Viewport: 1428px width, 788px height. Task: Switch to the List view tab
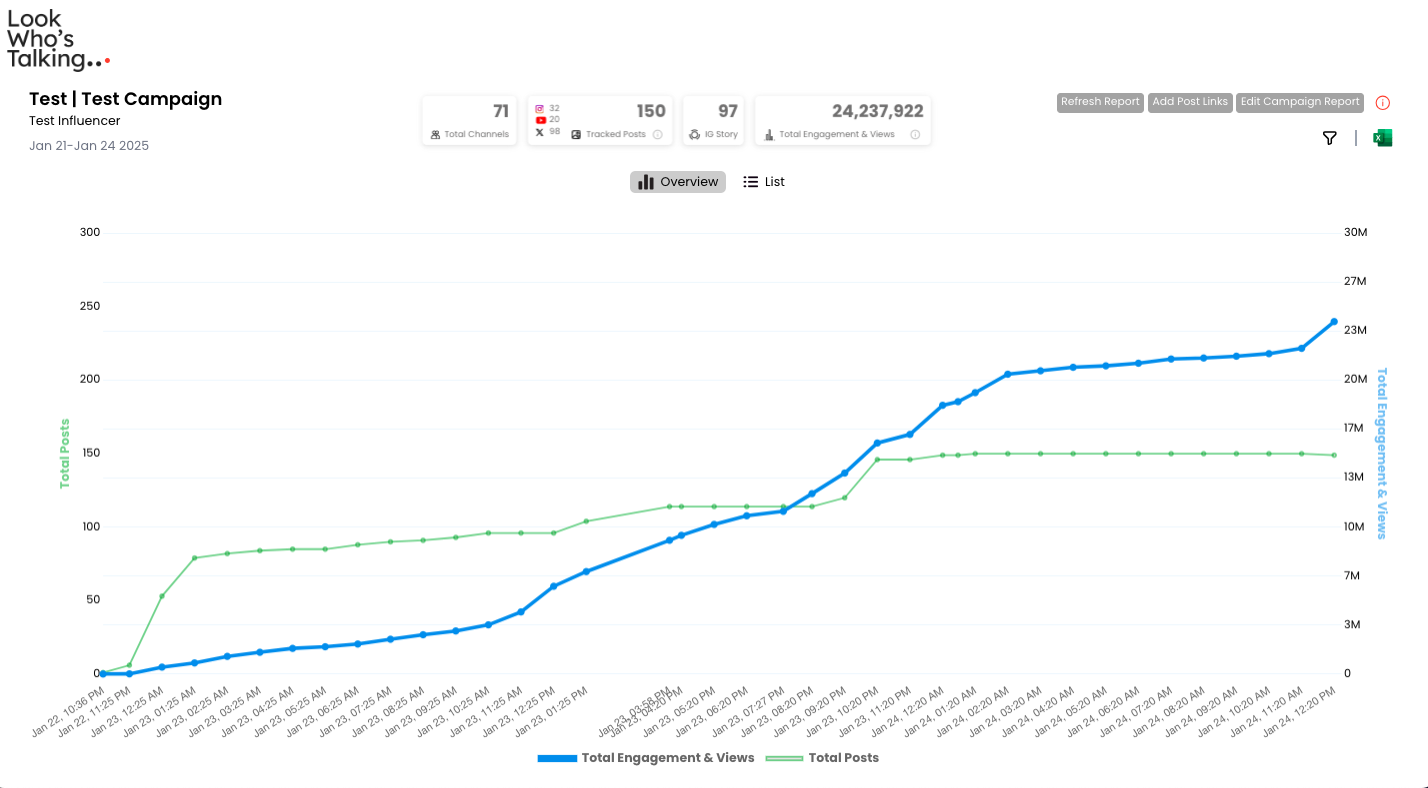(x=764, y=182)
